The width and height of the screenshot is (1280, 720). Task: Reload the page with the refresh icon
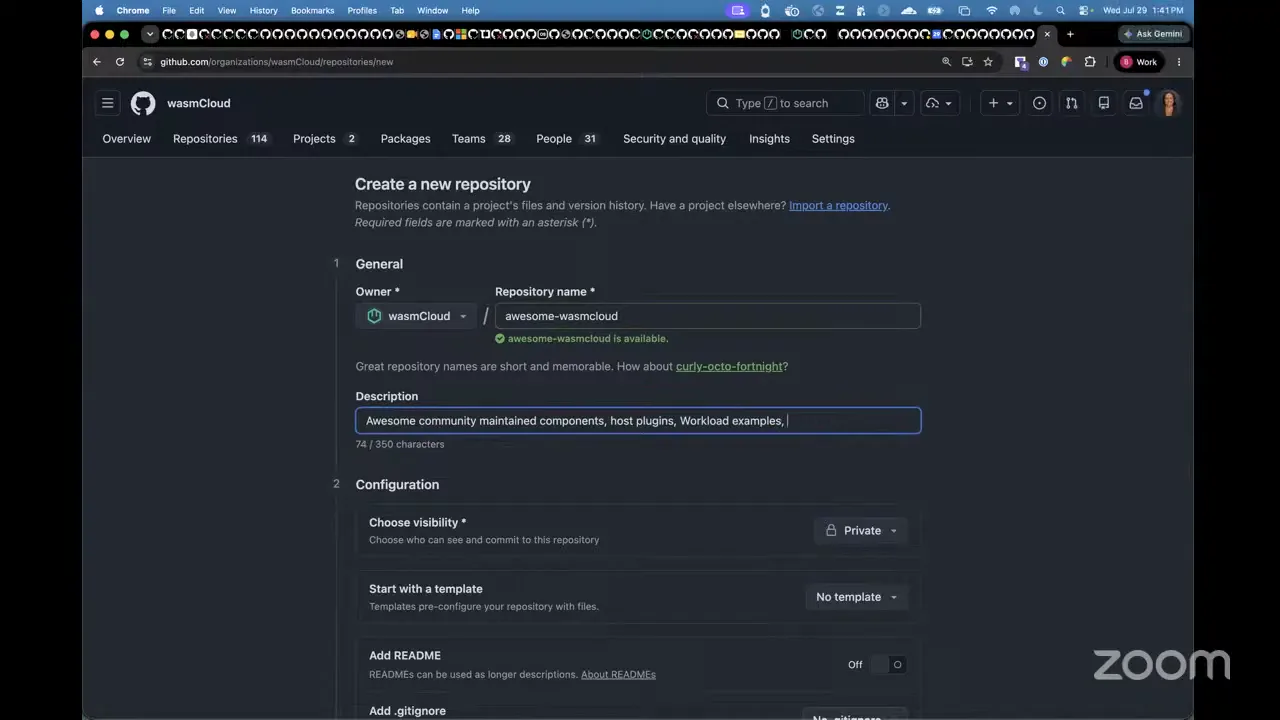coord(120,62)
